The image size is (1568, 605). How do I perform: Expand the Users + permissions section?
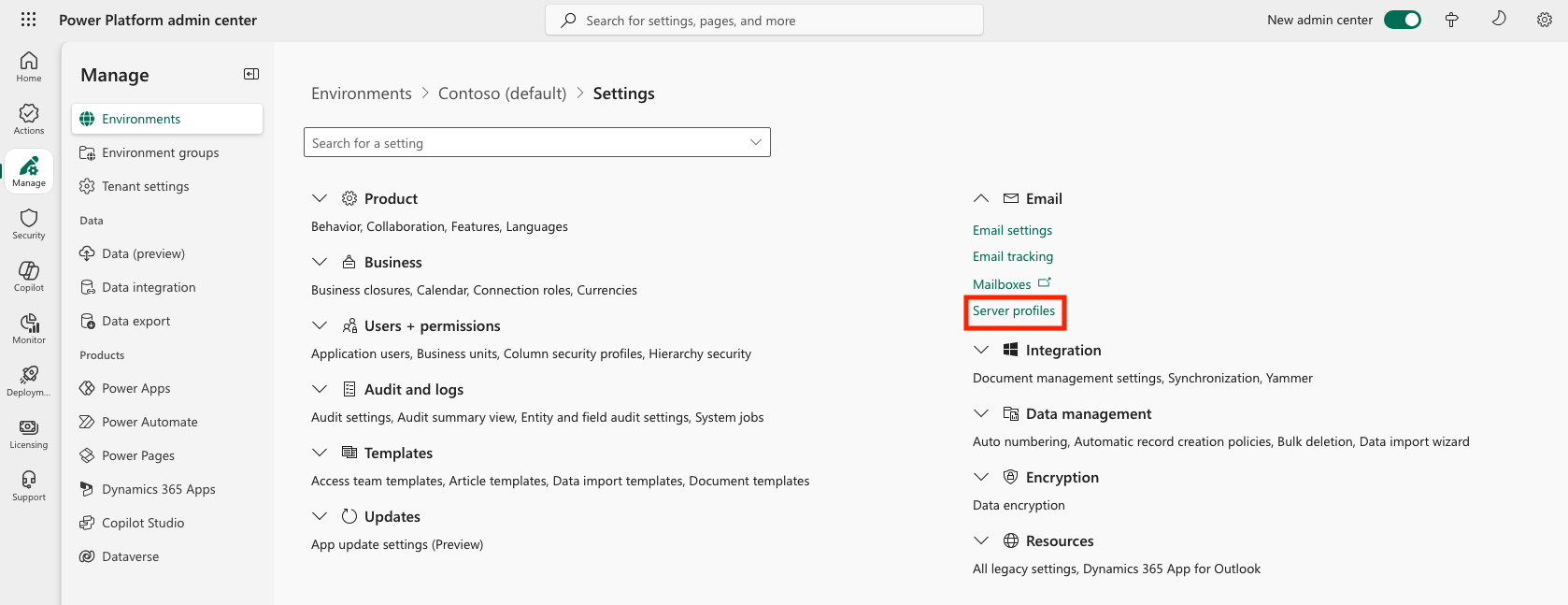point(320,325)
